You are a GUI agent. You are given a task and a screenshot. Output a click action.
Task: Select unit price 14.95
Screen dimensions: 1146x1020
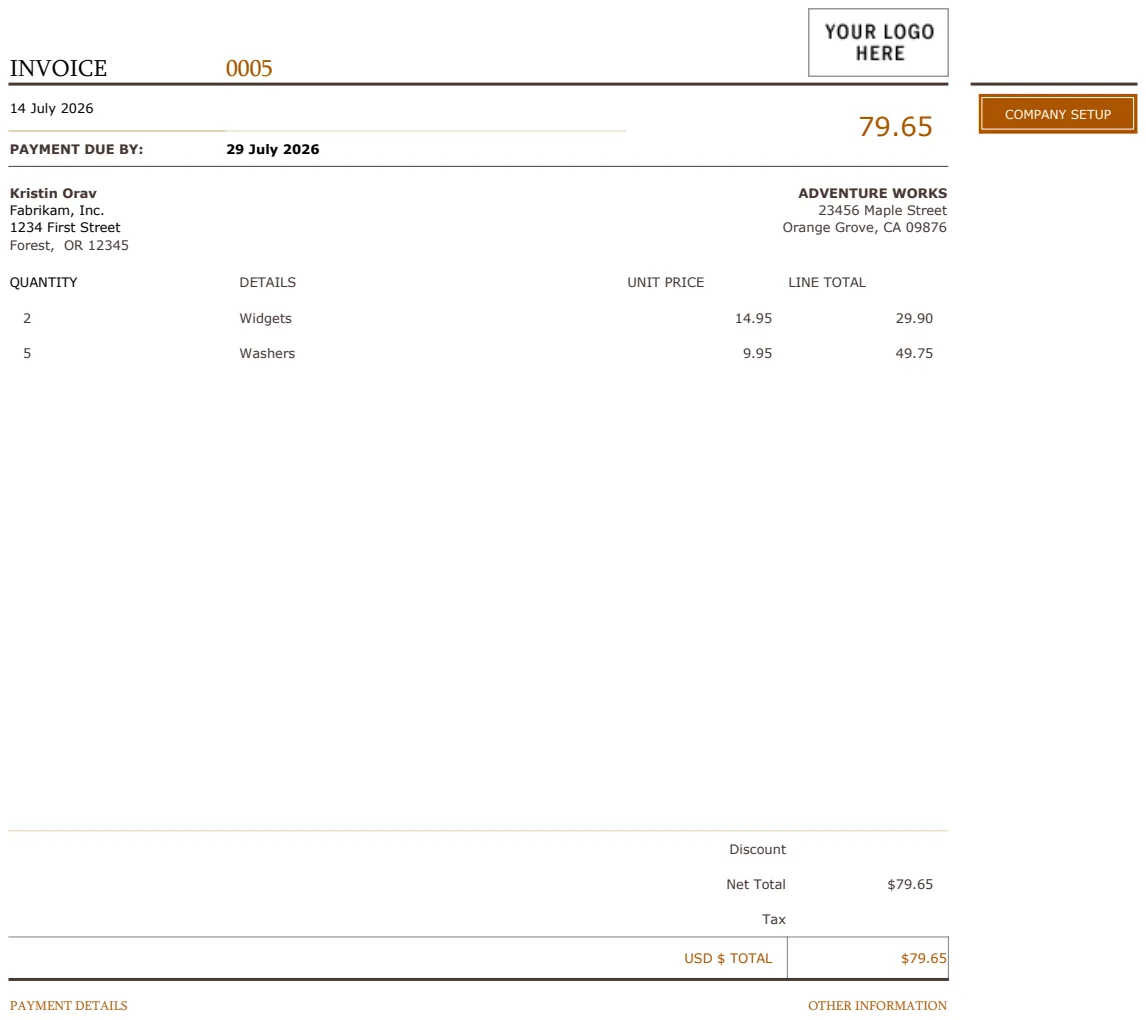754,318
